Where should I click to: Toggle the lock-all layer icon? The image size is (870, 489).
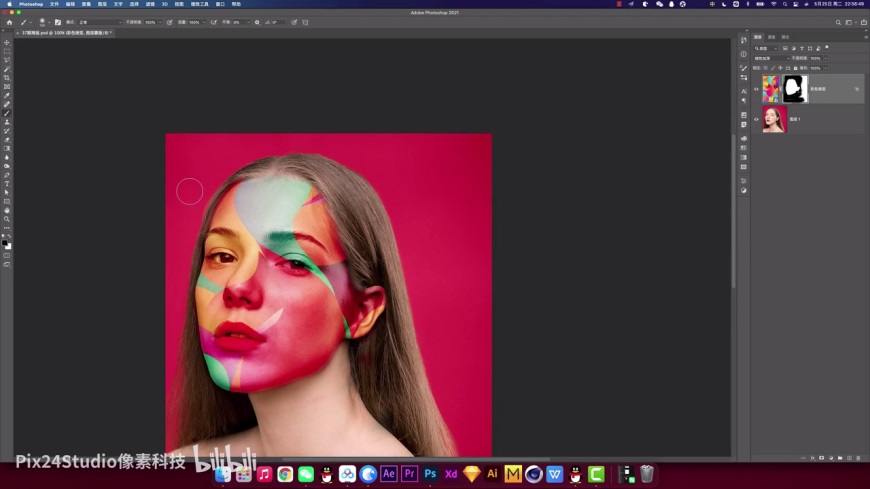pyautogui.click(x=794, y=68)
